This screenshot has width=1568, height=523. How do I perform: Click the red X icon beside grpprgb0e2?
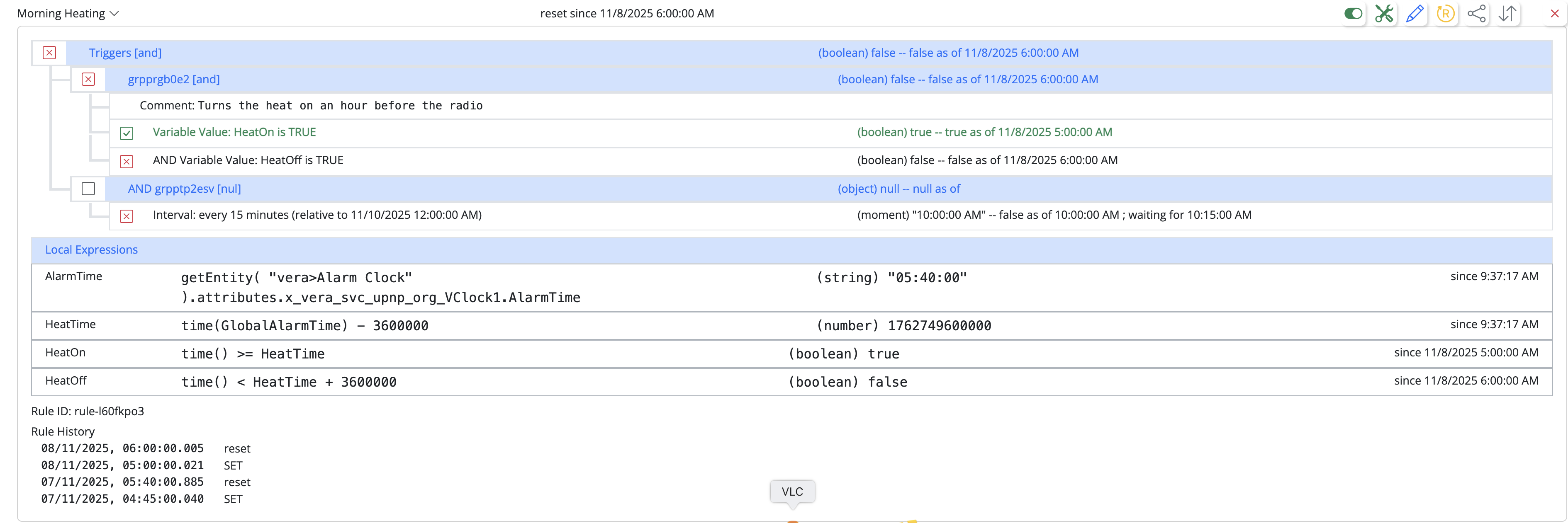tap(88, 79)
